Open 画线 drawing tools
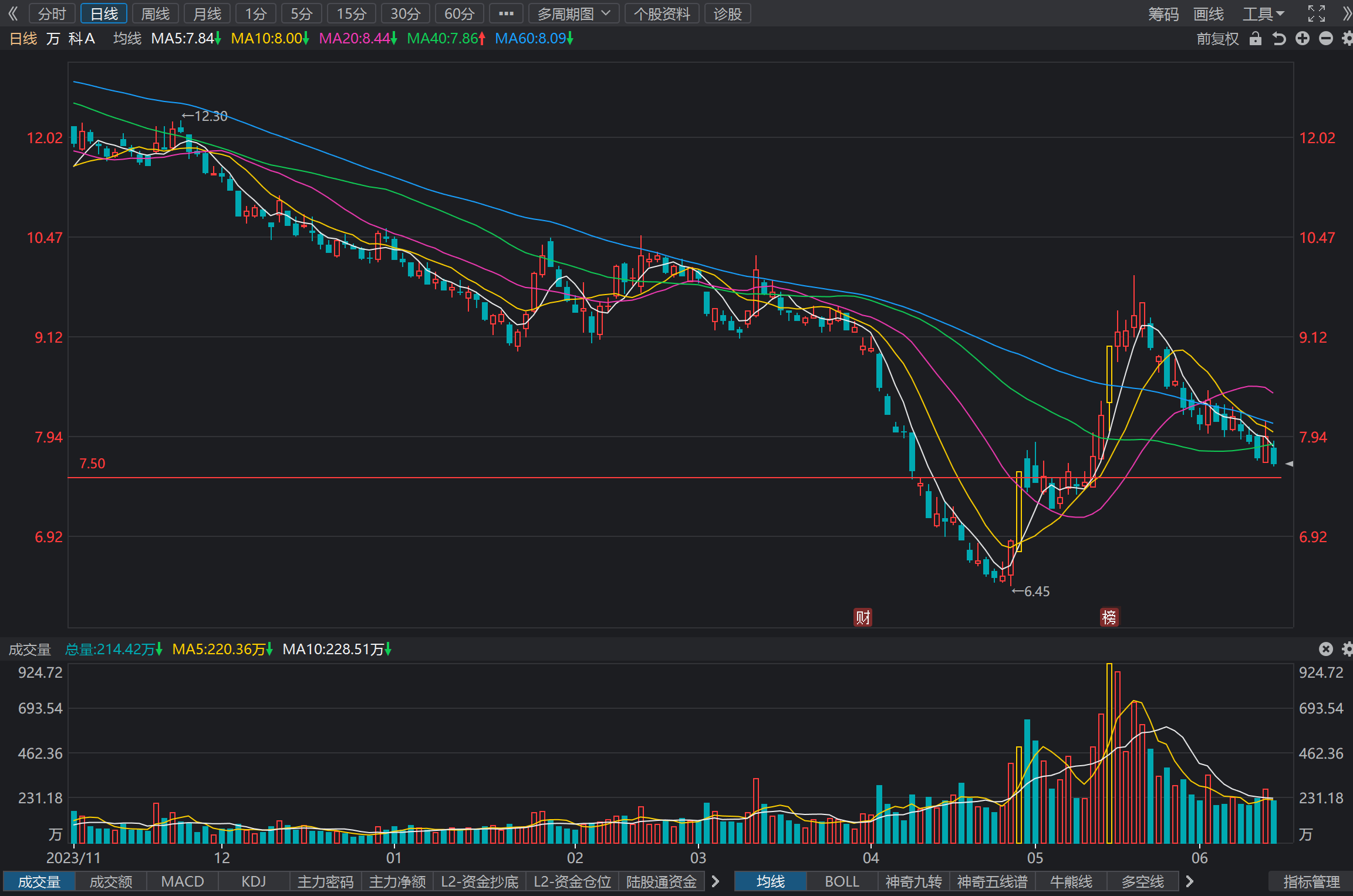This screenshot has height=896, width=1353. (x=1209, y=13)
